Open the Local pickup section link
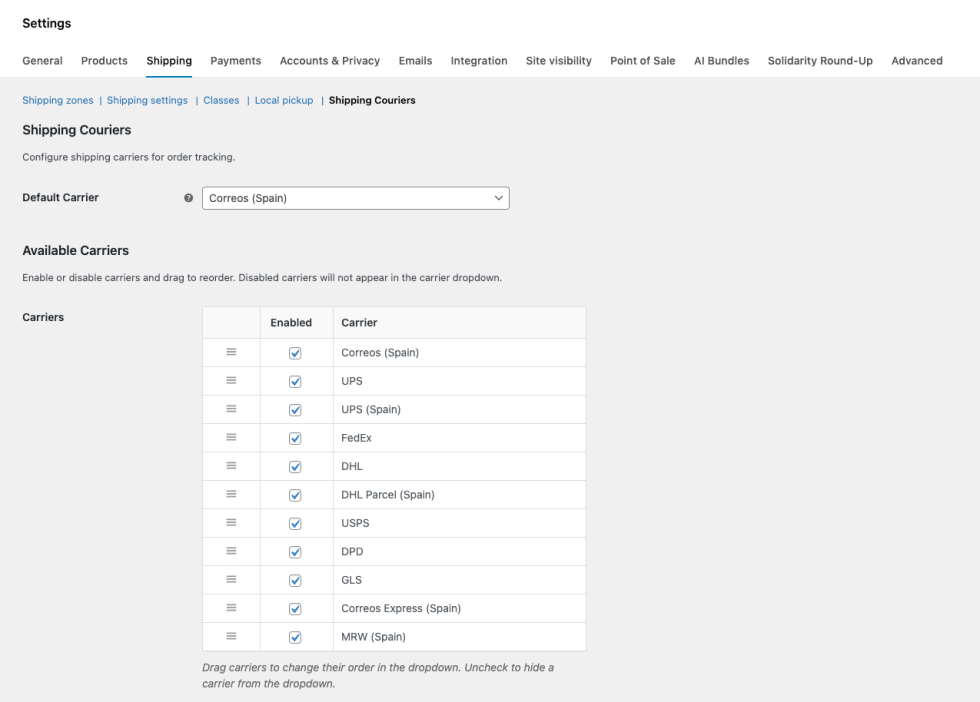Screen dimensions: 980x702 pyautogui.click(x=284, y=100)
